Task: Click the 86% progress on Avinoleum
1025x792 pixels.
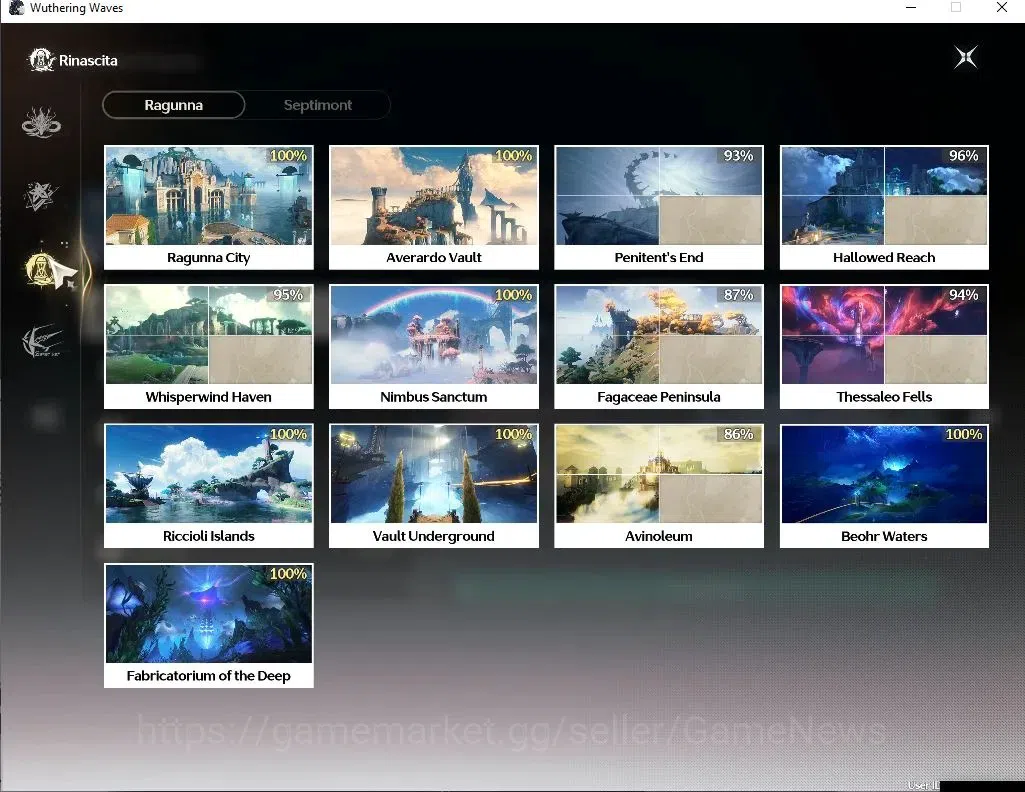Action: pyautogui.click(x=739, y=434)
